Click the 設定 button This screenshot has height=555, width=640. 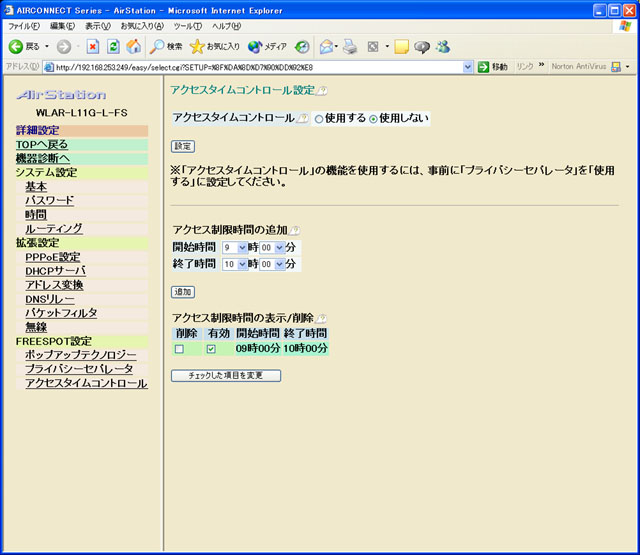click(x=183, y=147)
